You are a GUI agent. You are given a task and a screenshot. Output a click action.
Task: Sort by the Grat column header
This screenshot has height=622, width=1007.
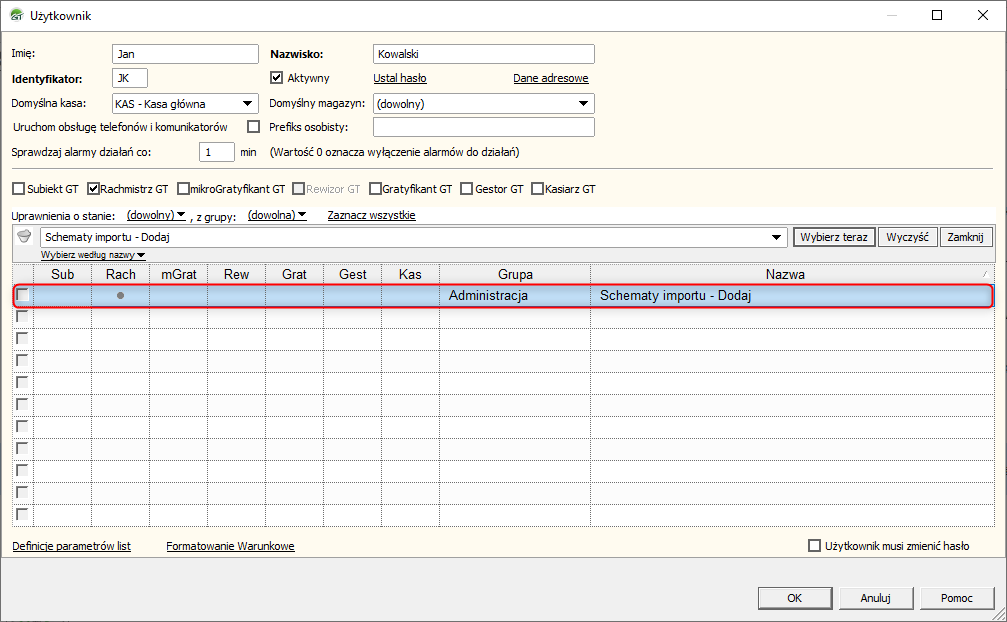pyautogui.click(x=294, y=274)
